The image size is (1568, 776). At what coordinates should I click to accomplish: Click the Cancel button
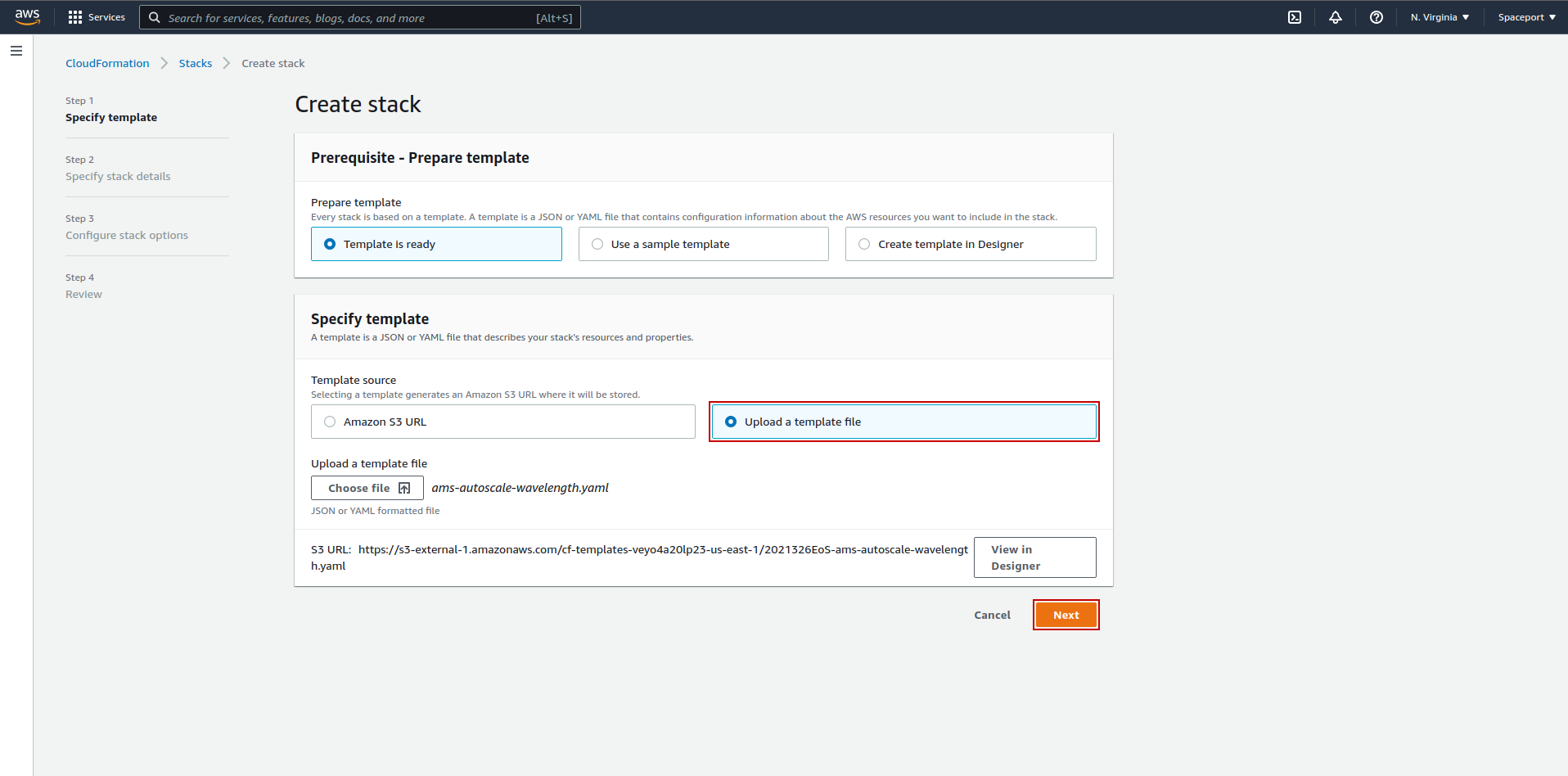click(x=992, y=615)
